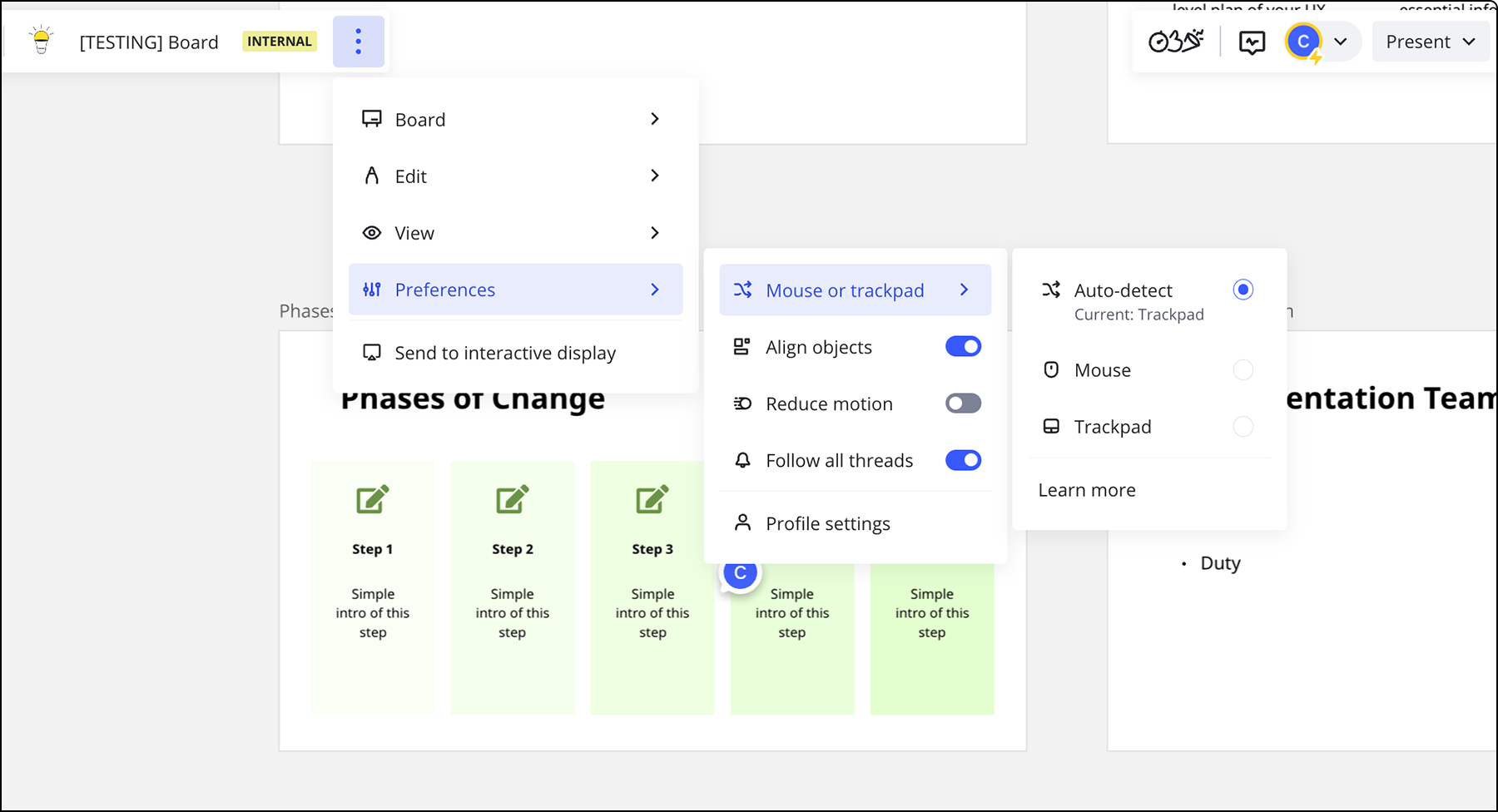Click the comment bubble C on the board
1498x812 pixels.
(740, 574)
